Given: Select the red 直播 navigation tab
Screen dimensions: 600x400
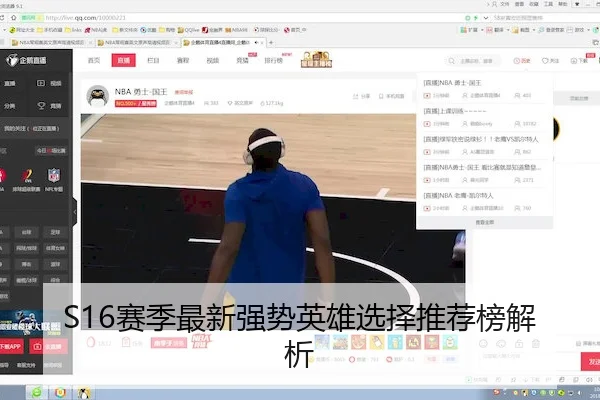Looking at the screenshot, I should pos(124,60).
